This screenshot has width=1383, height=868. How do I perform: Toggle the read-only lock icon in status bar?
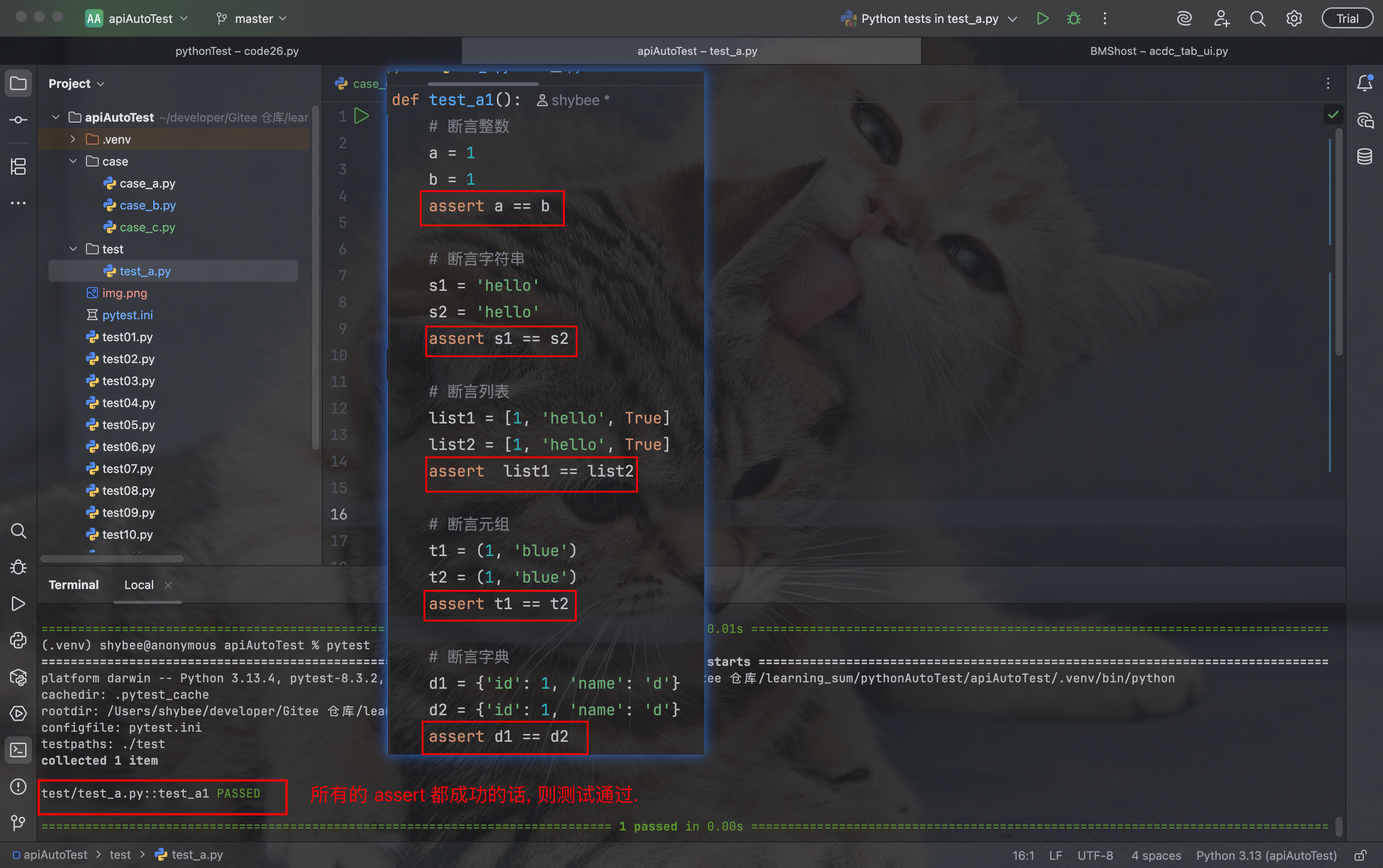pos(1360,855)
